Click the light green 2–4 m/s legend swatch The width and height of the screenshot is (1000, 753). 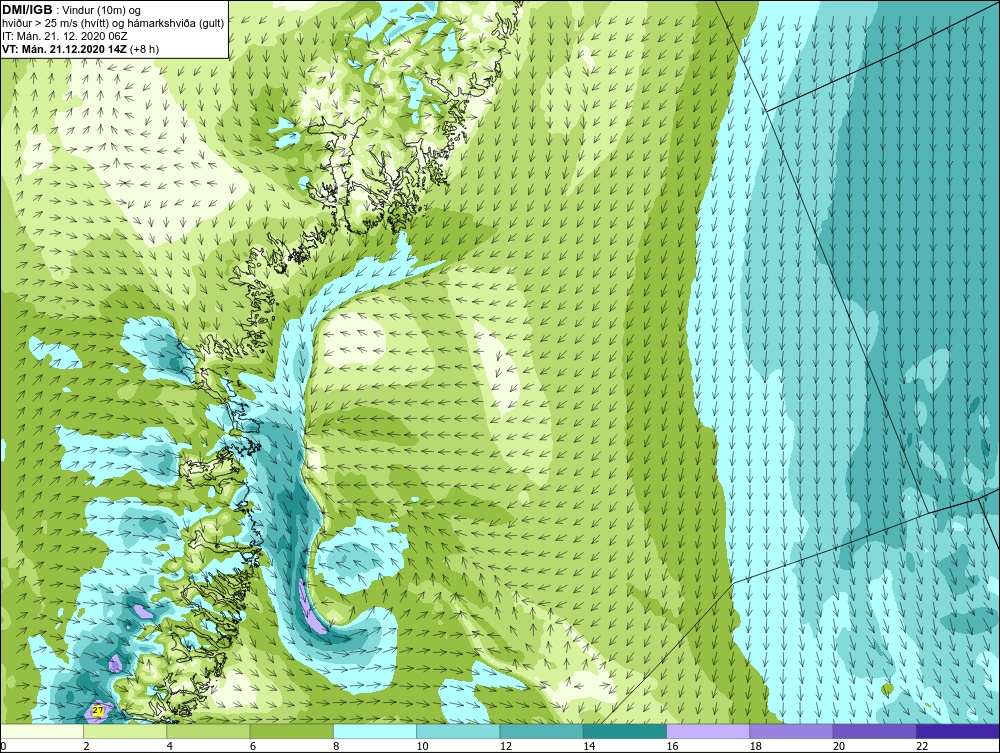[125, 731]
